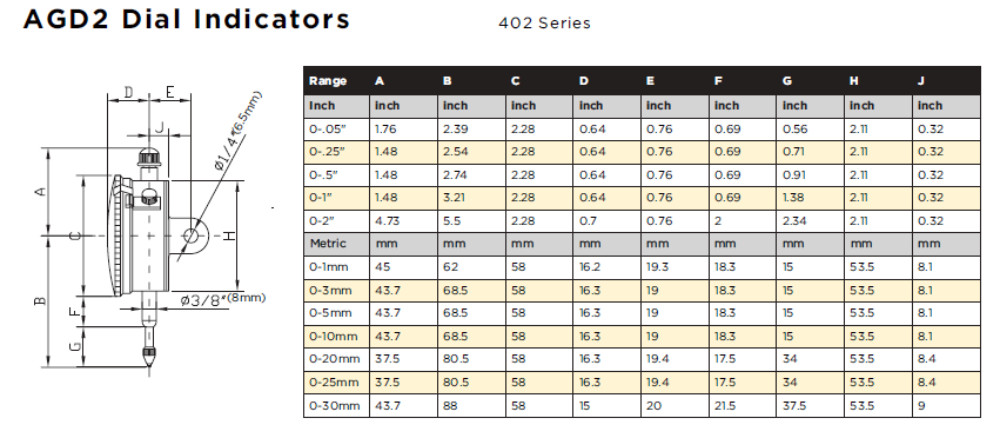
Task: Select the 0-20mm range row label
Action: (x=335, y=359)
